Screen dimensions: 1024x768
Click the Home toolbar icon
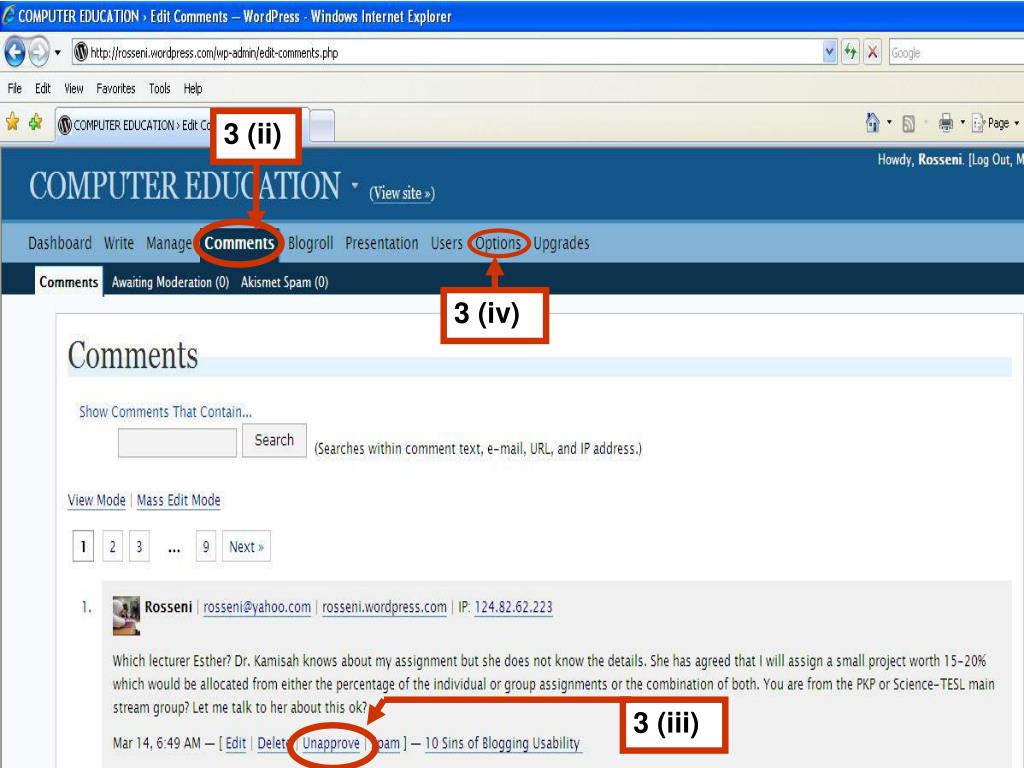click(872, 122)
